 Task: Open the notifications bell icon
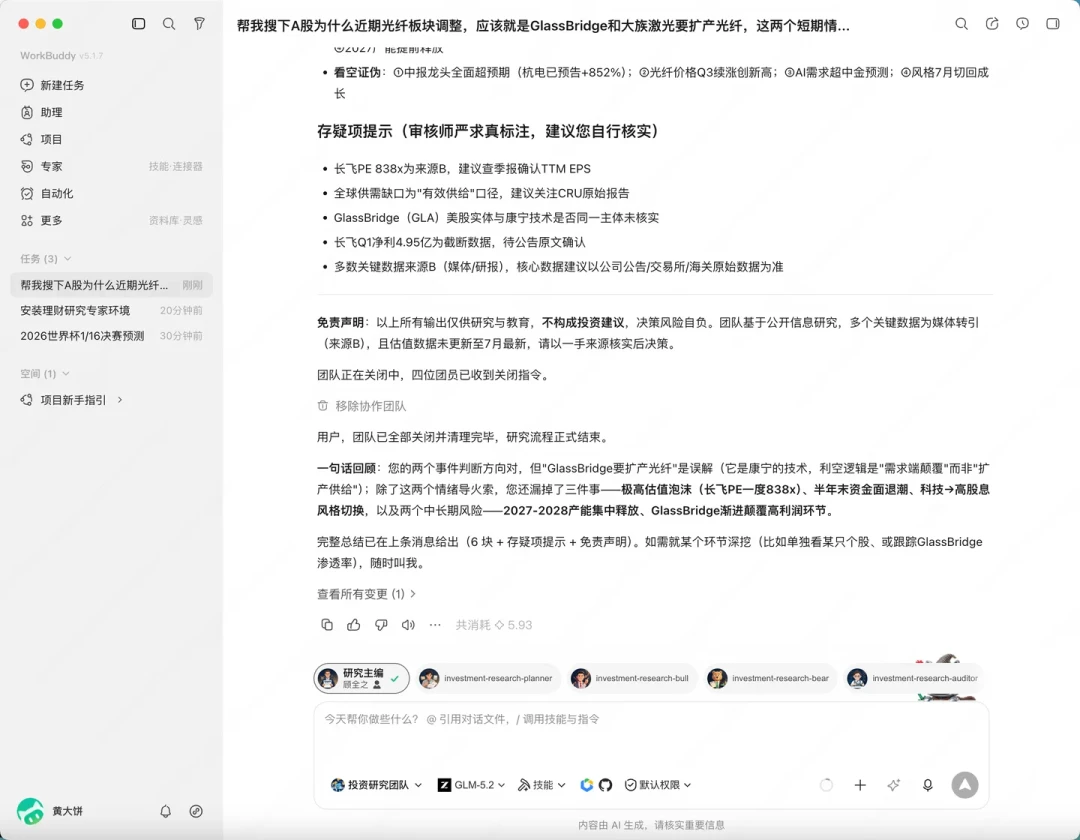coord(165,811)
